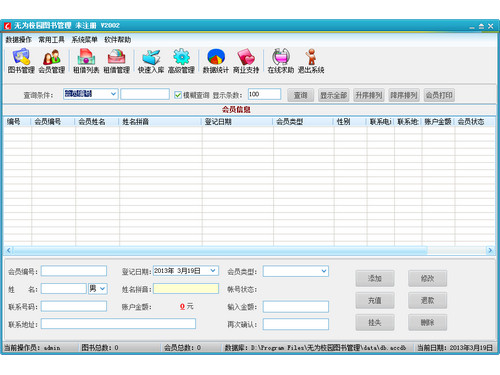Click the 输入金额 amount input field

point(296,307)
